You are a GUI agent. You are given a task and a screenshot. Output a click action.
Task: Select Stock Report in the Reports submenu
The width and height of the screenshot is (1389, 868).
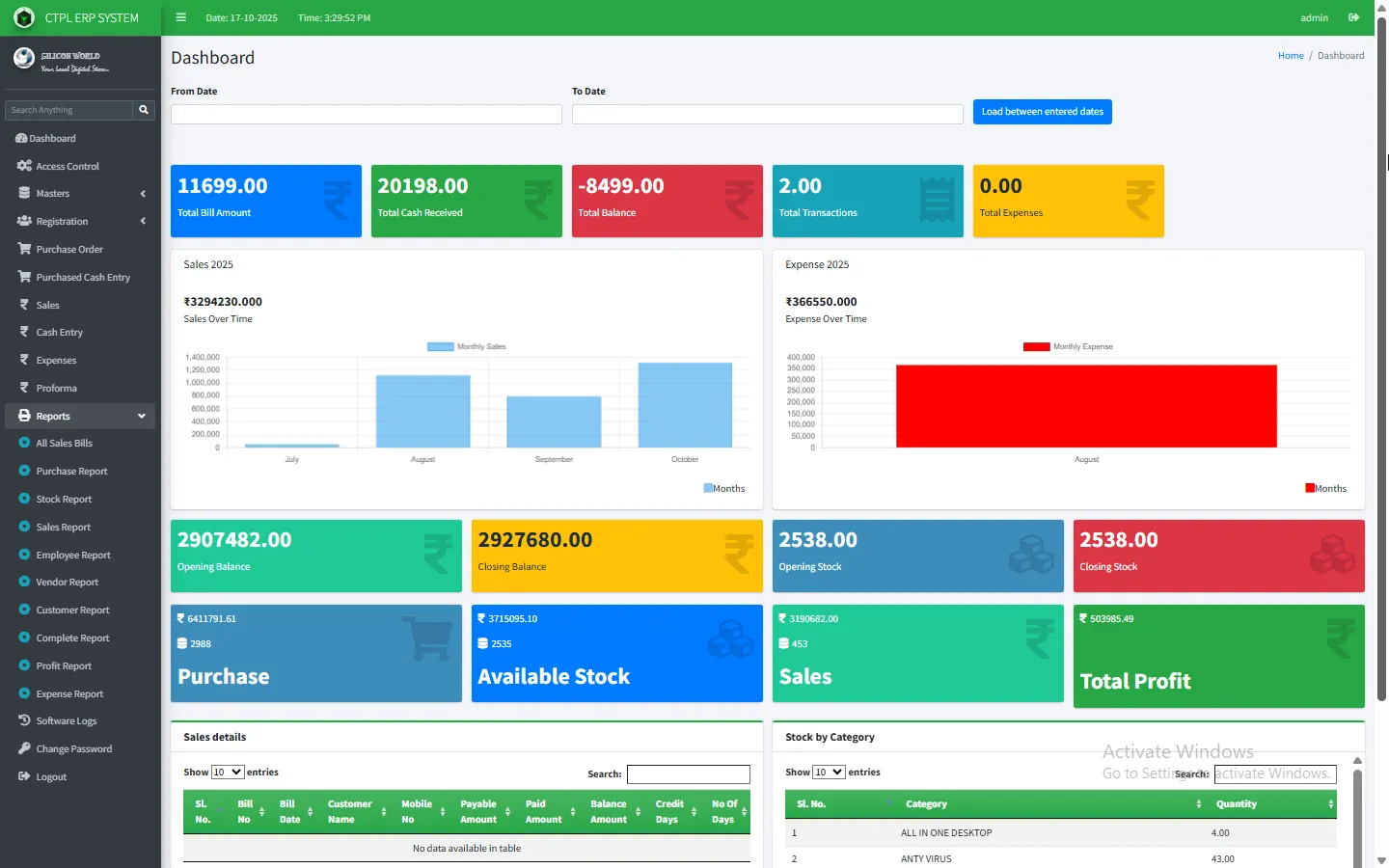64,499
